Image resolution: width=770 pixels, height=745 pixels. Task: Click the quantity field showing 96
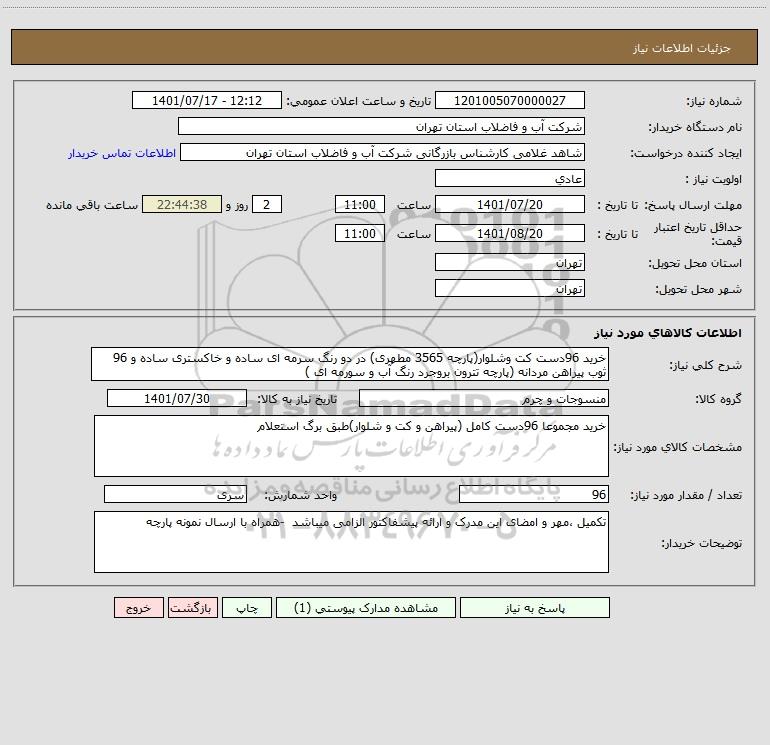pos(534,495)
